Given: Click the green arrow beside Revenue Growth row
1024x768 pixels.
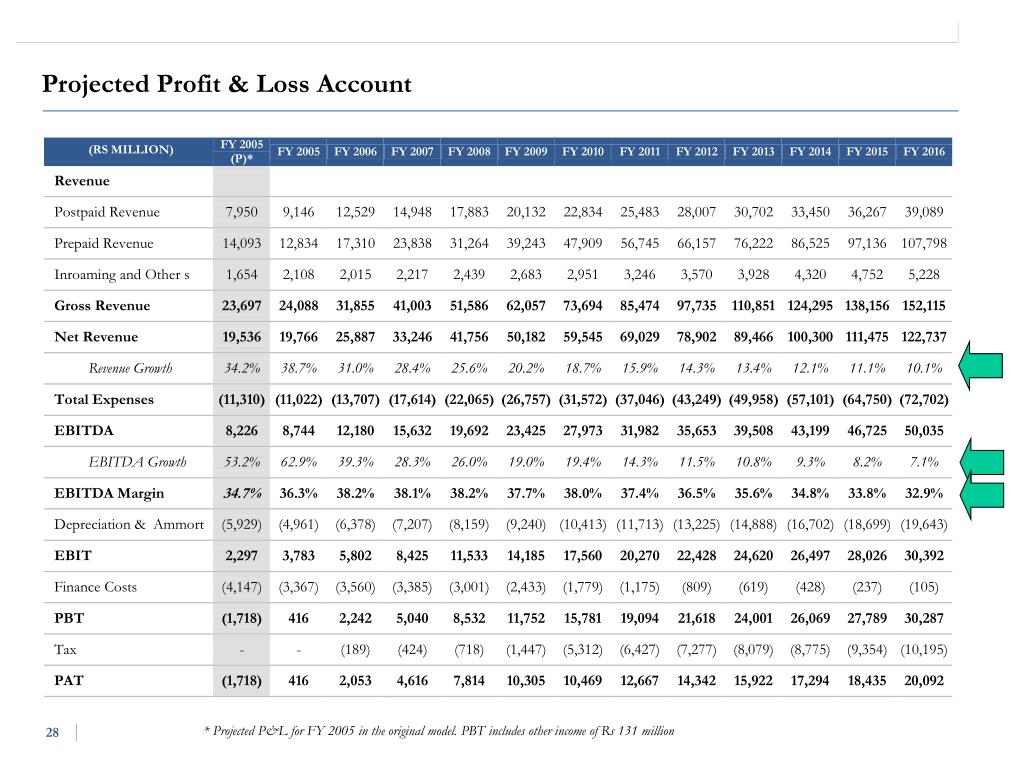Looking at the screenshot, I should click(x=980, y=366).
